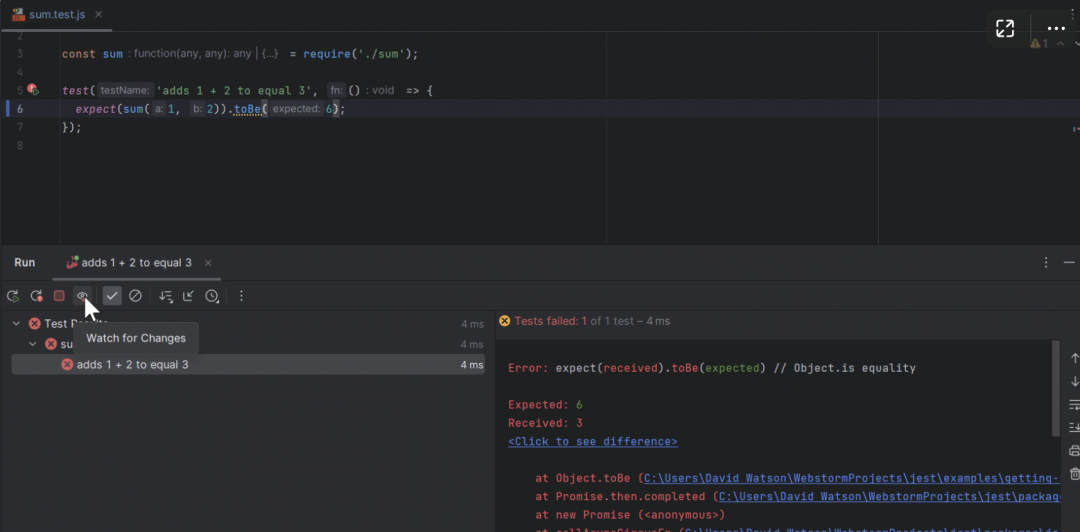Rerun the test with the Rerun icon
This screenshot has height=532, width=1080.
(x=12, y=296)
